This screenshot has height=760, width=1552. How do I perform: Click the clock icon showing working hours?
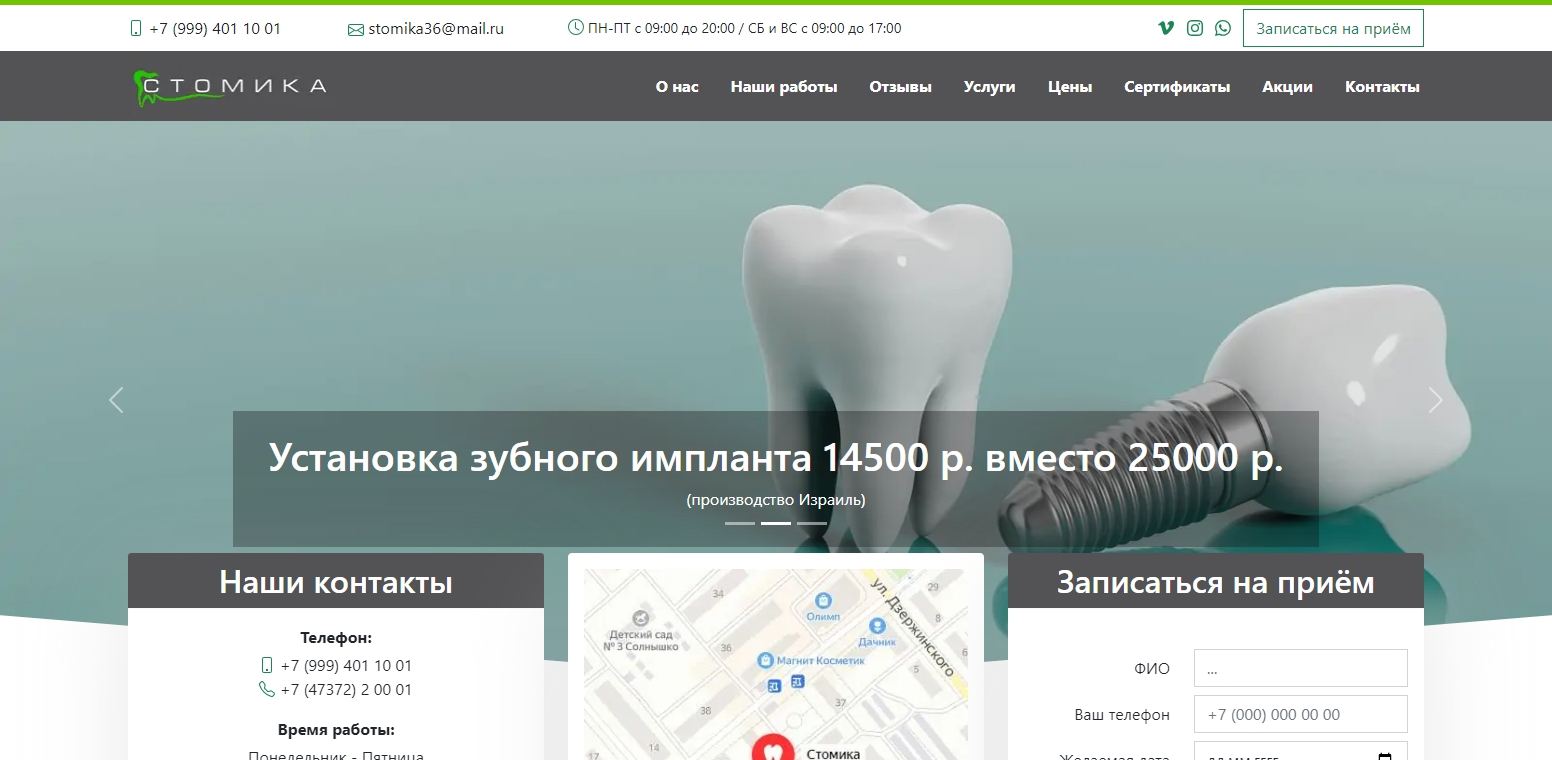pyautogui.click(x=576, y=28)
